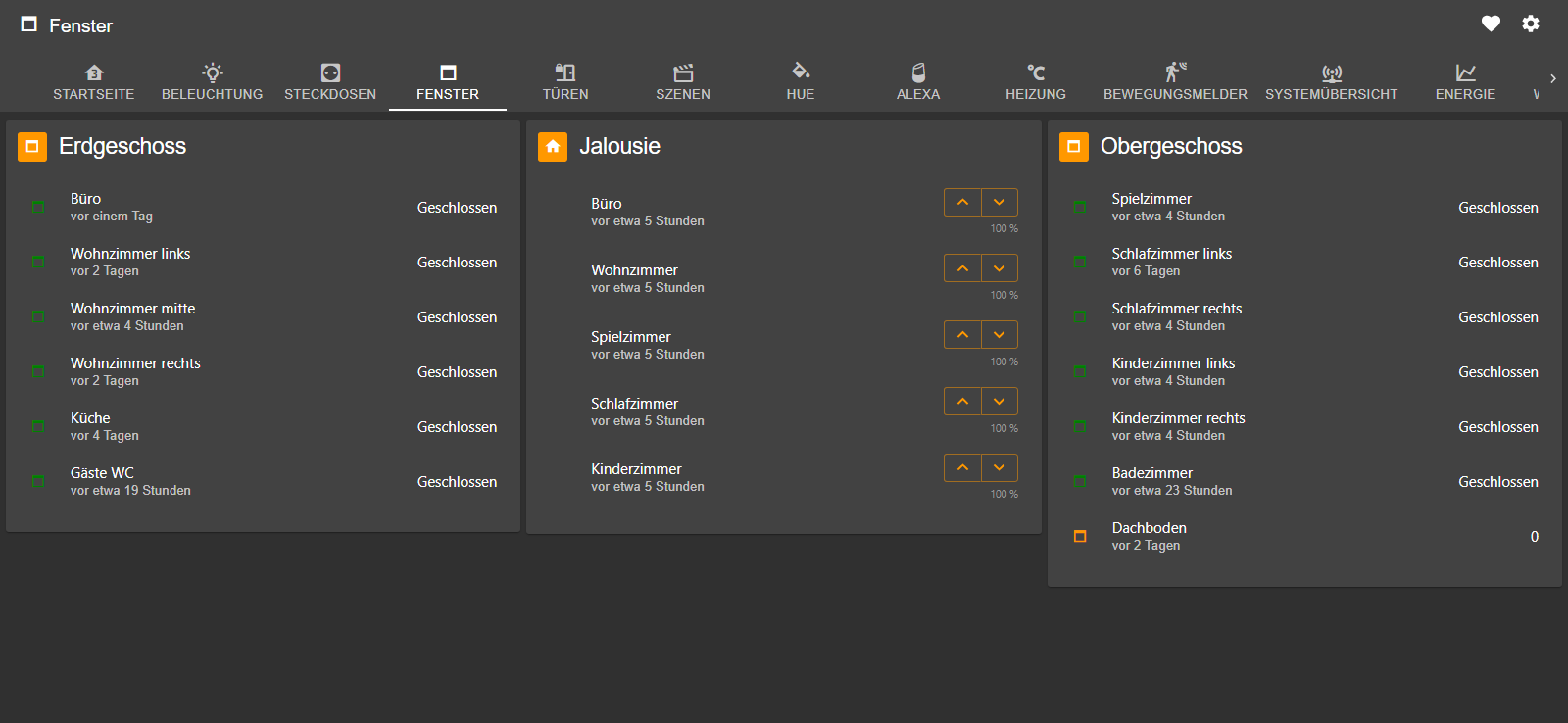
Task: Click the Fenster page title
Action: [81, 25]
